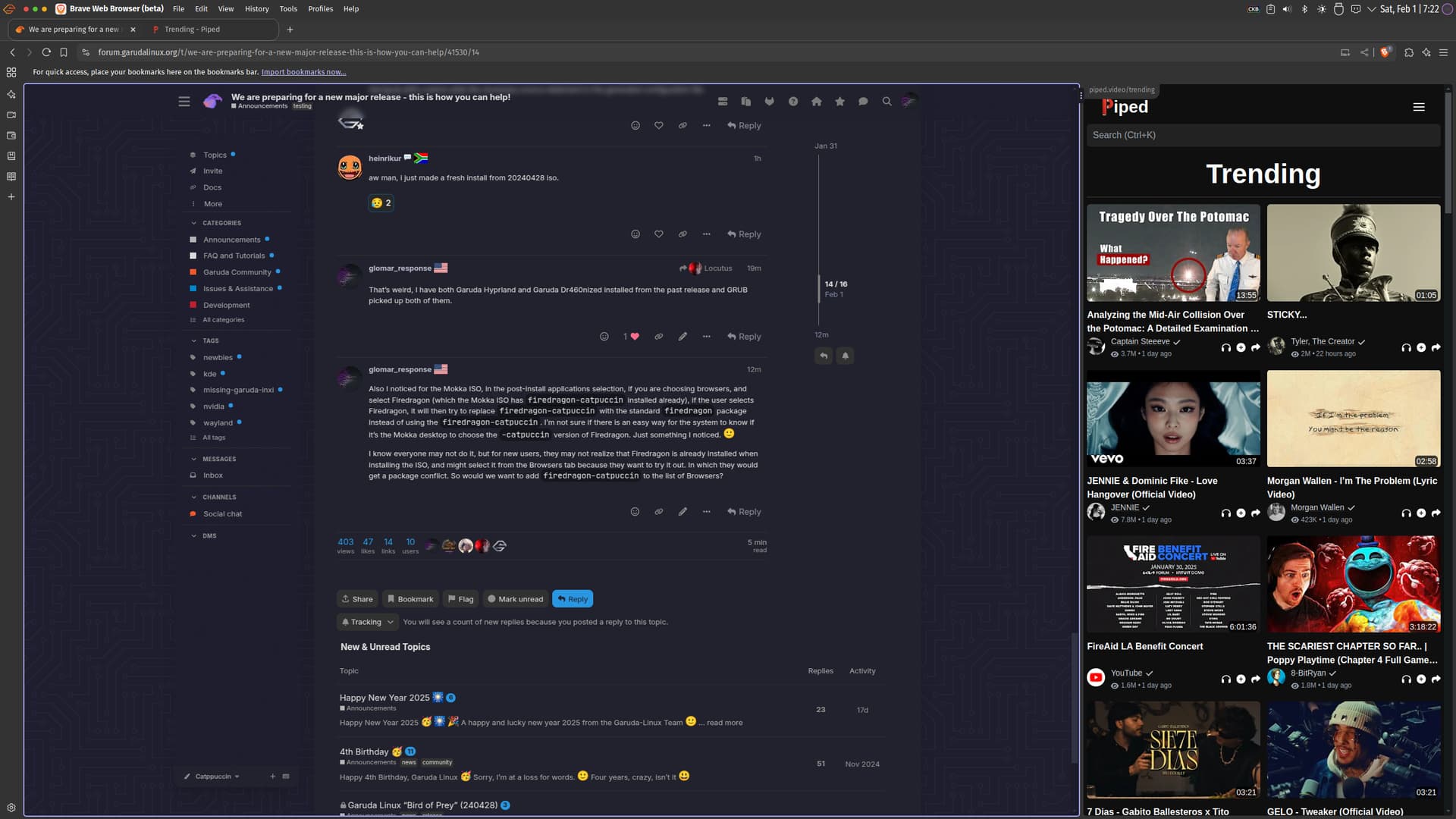Click the Mark unread button

pos(515,599)
